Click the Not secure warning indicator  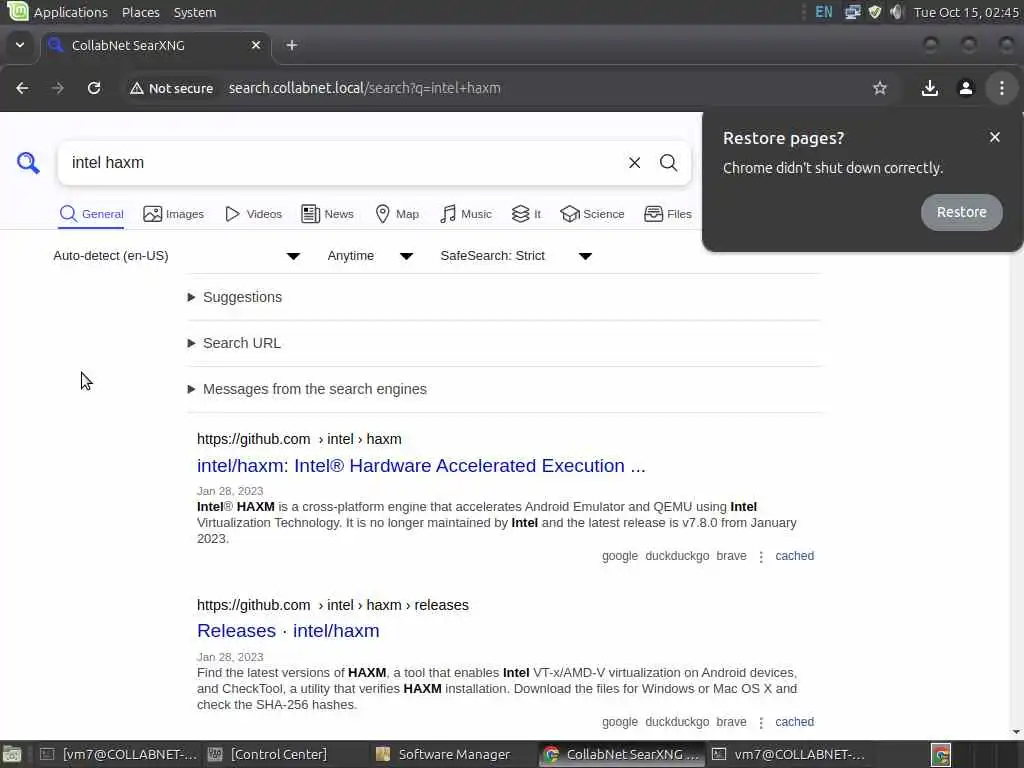pyautogui.click(x=171, y=88)
